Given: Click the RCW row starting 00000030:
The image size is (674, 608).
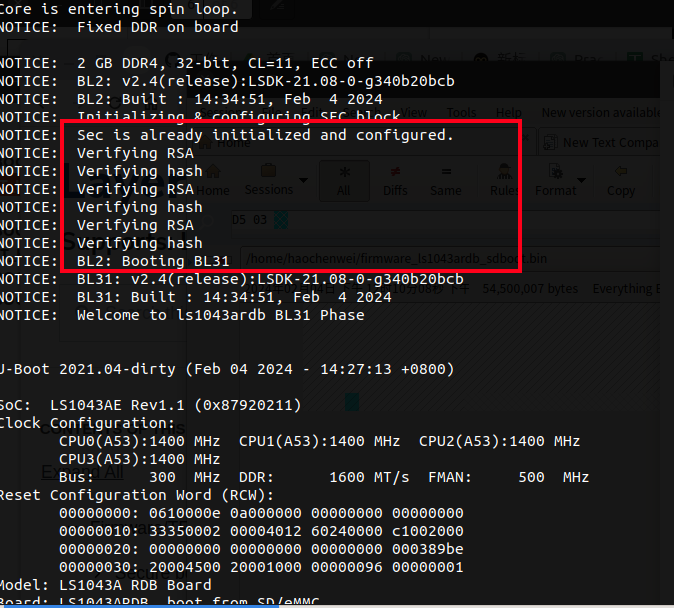Looking at the screenshot, I should coord(261,568).
